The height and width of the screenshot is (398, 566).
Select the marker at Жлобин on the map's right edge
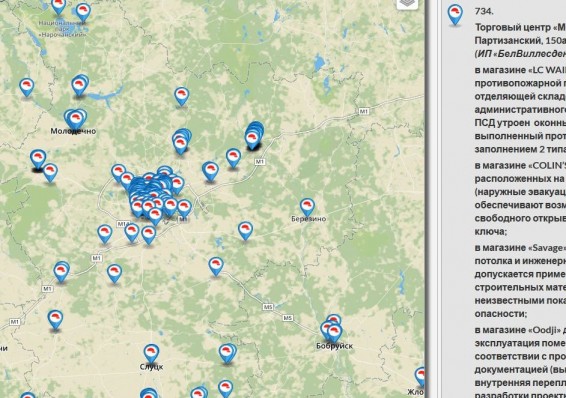coord(420,377)
